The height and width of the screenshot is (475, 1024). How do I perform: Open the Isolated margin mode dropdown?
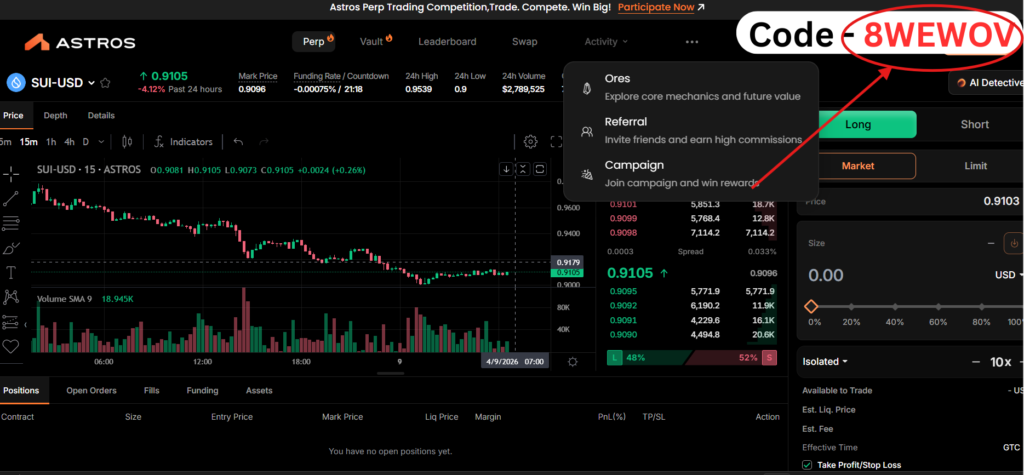pos(825,361)
